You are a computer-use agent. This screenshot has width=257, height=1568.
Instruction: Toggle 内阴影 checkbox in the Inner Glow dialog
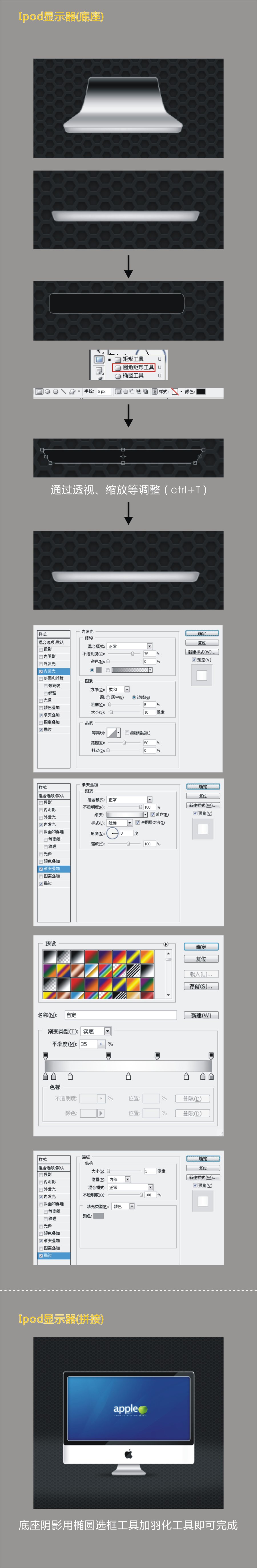coord(41,657)
